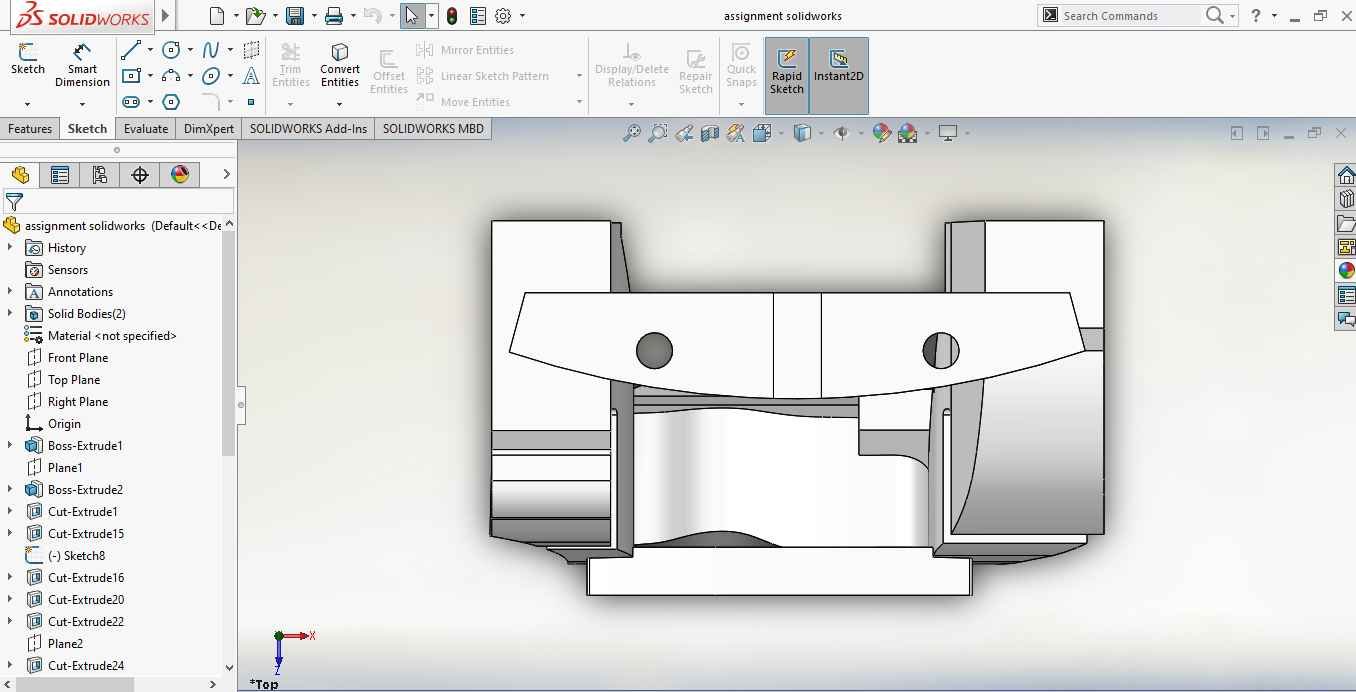
Task: Click the Rebuild traffic light icon
Action: tap(452, 16)
